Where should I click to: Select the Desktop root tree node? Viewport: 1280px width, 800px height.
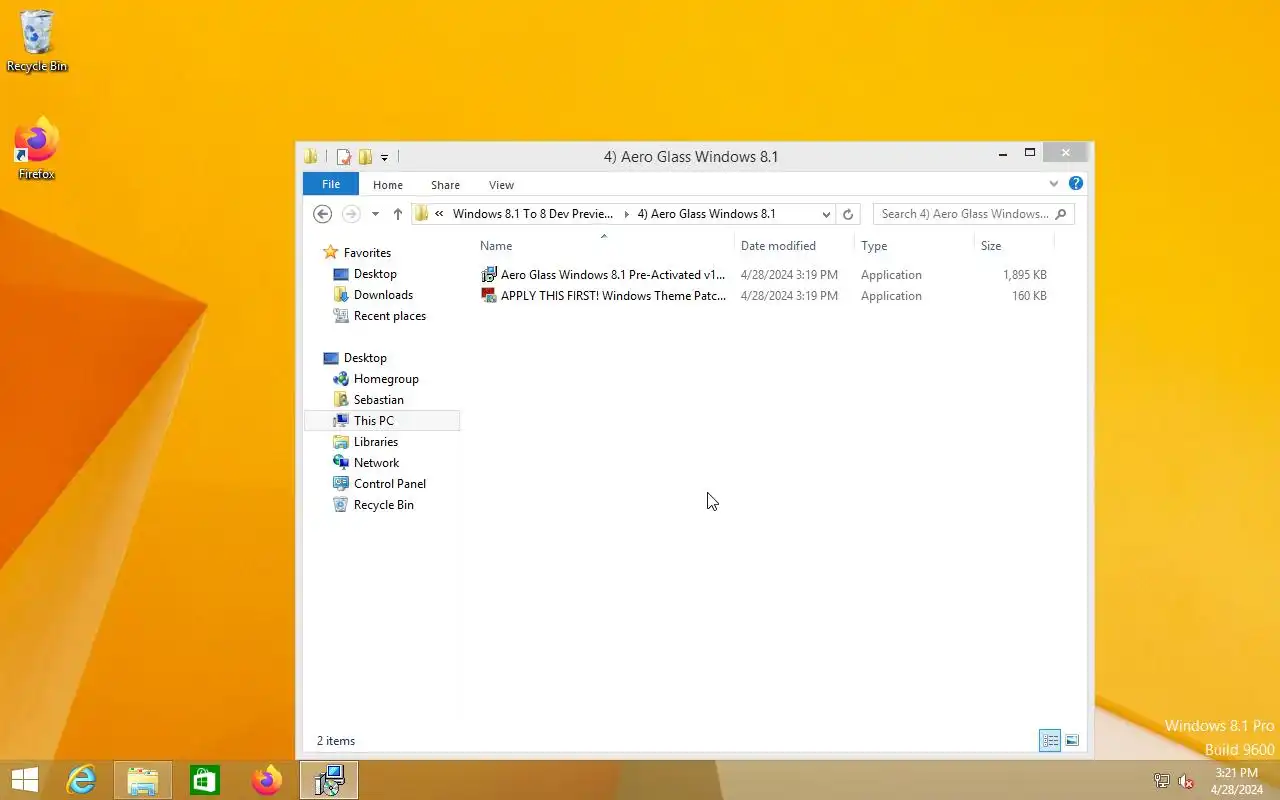point(365,358)
